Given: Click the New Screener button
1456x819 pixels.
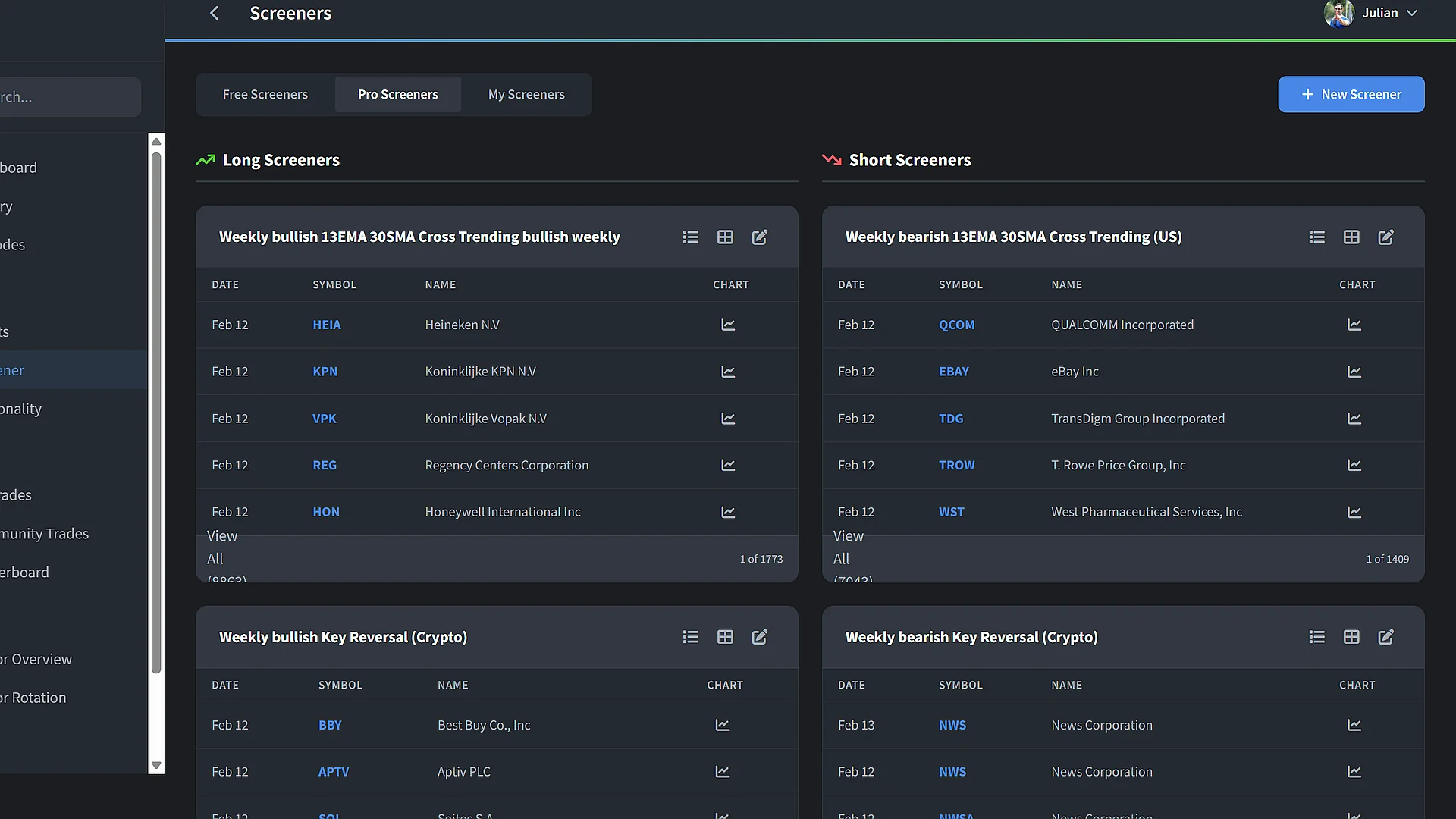Looking at the screenshot, I should (x=1351, y=95).
